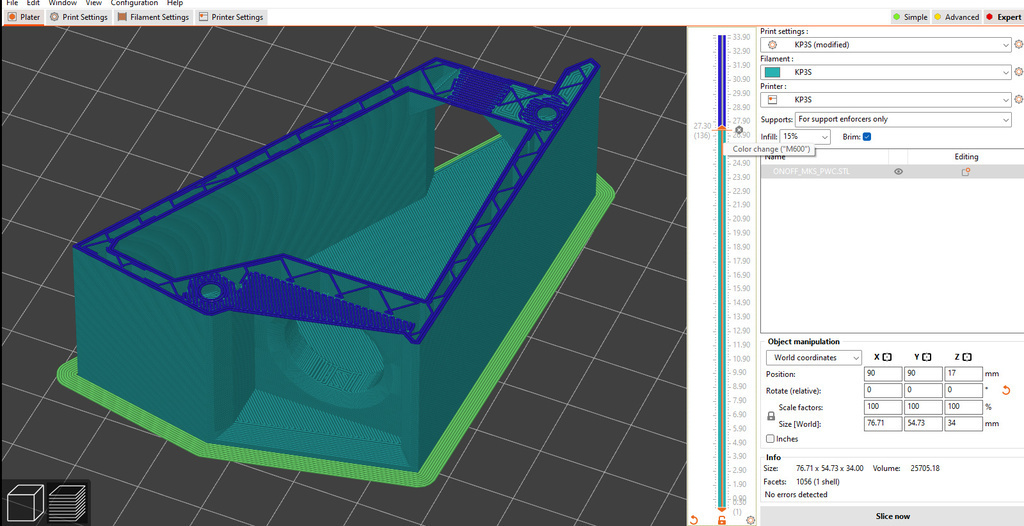
Task: Switch to the Filament Settings tab
Action: point(153,17)
